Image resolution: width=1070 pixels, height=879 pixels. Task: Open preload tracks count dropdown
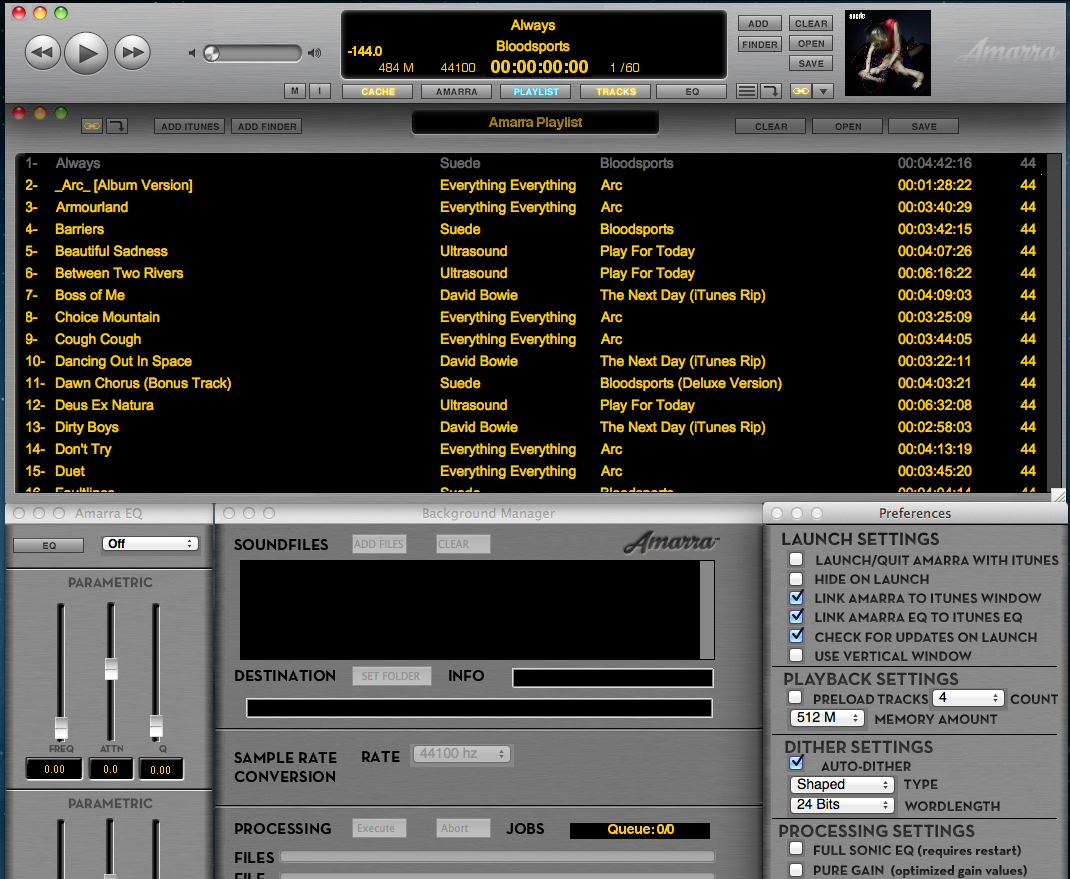point(968,697)
